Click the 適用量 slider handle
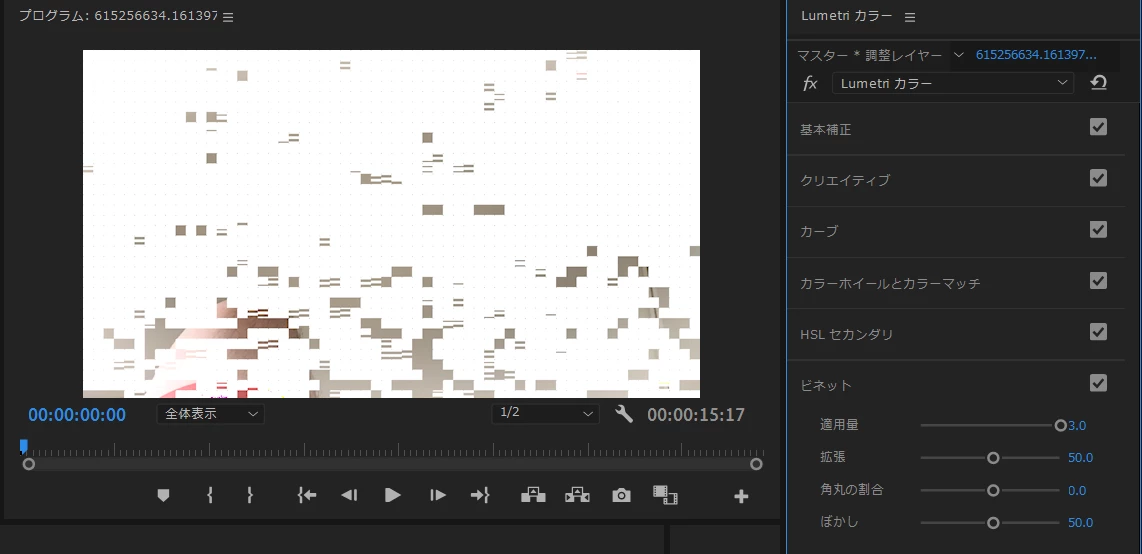 [x=1060, y=425]
